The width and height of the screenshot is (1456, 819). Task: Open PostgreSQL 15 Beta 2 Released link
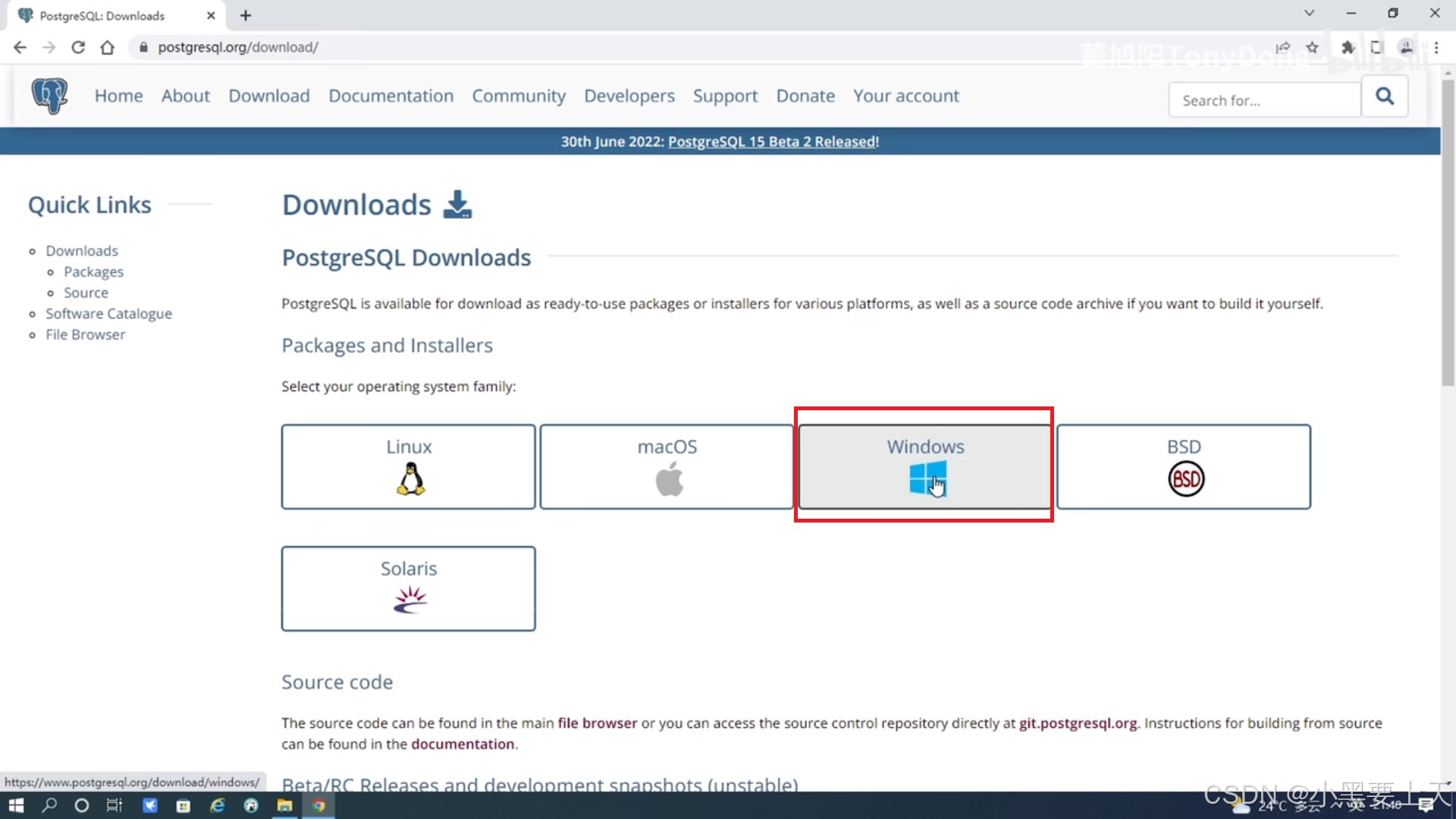pyautogui.click(x=773, y=142)
